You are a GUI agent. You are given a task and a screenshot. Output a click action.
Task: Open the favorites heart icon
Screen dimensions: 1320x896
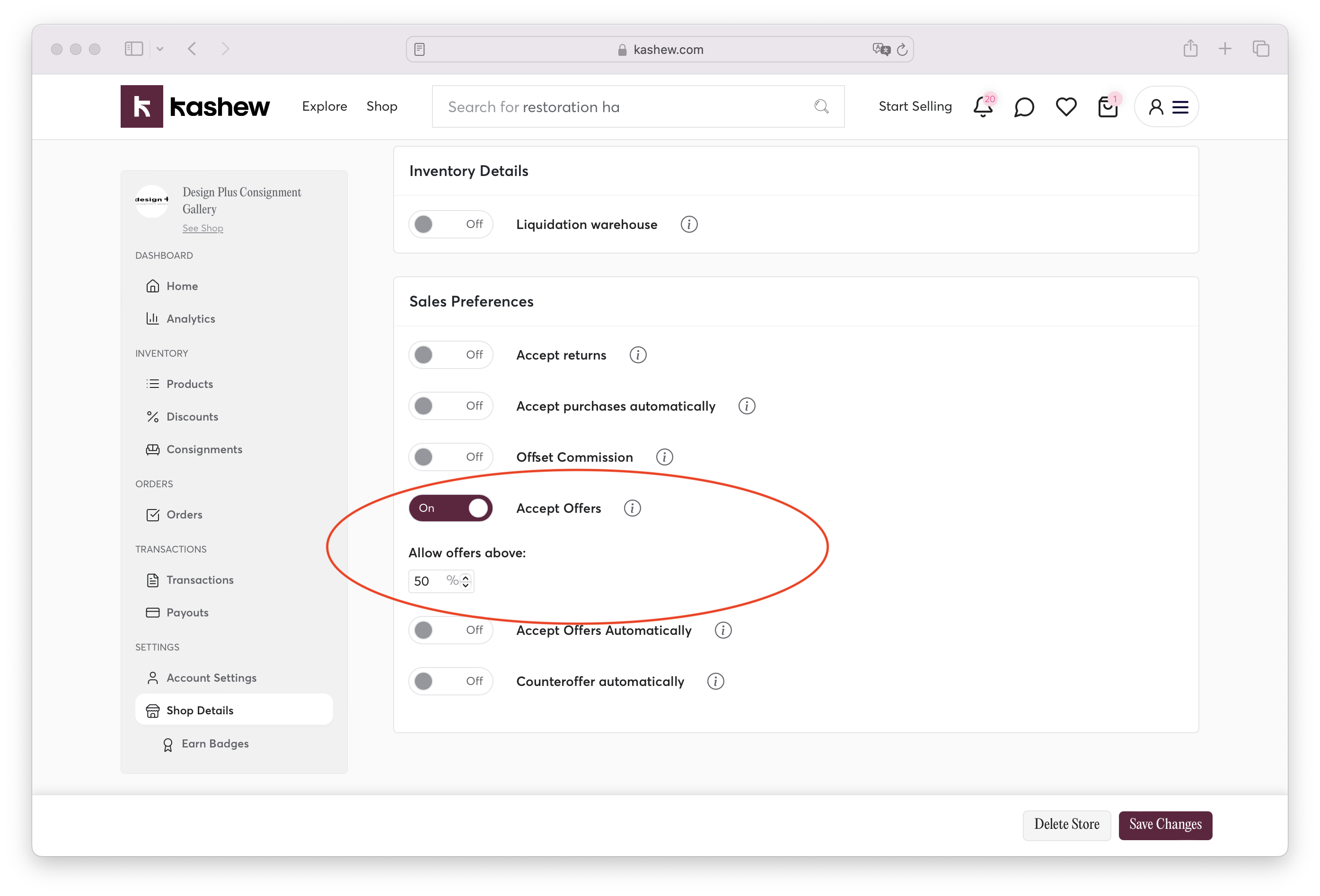[1065, 107]
